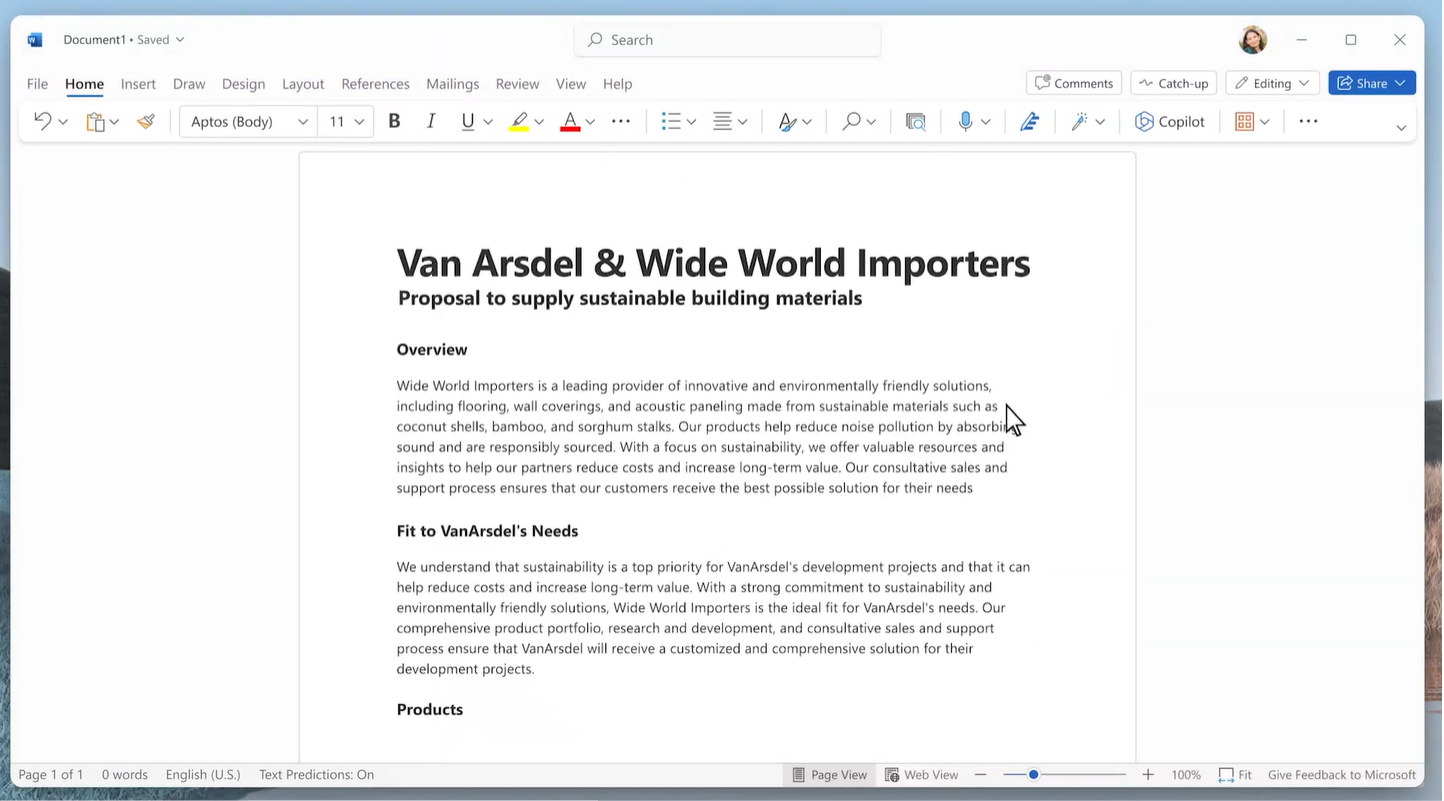Expand the Paste options arrow

114,122
